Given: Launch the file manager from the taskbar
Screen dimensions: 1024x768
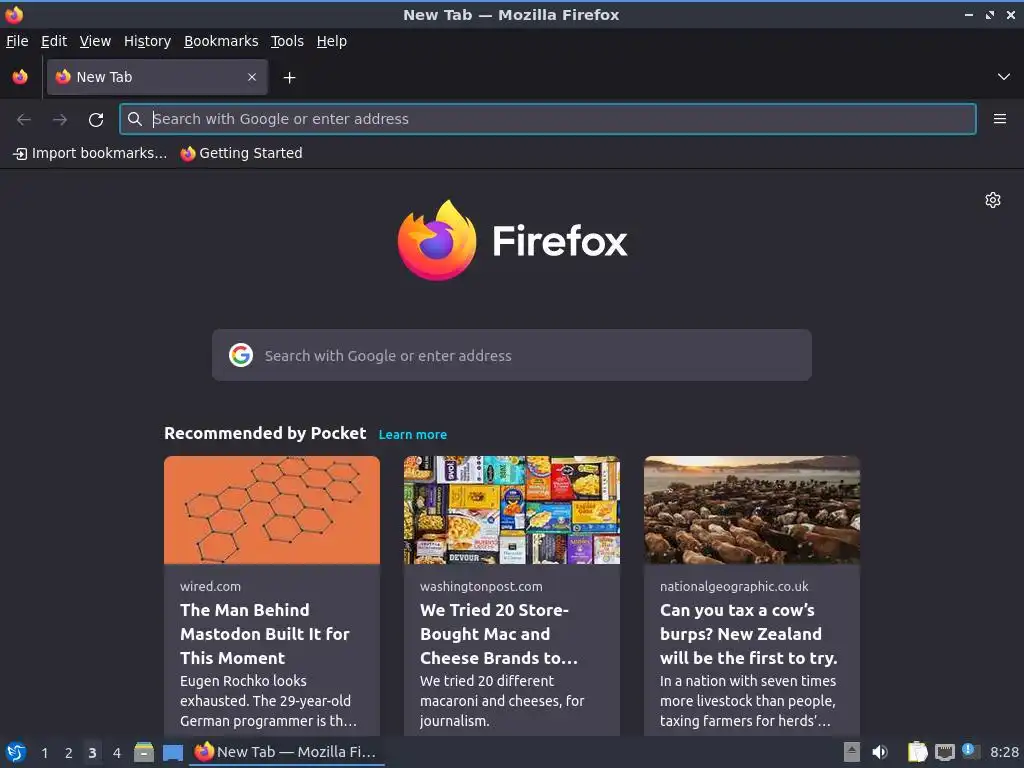Looking at the screenshot, I should pyautogui.click(x=144, y=752).
